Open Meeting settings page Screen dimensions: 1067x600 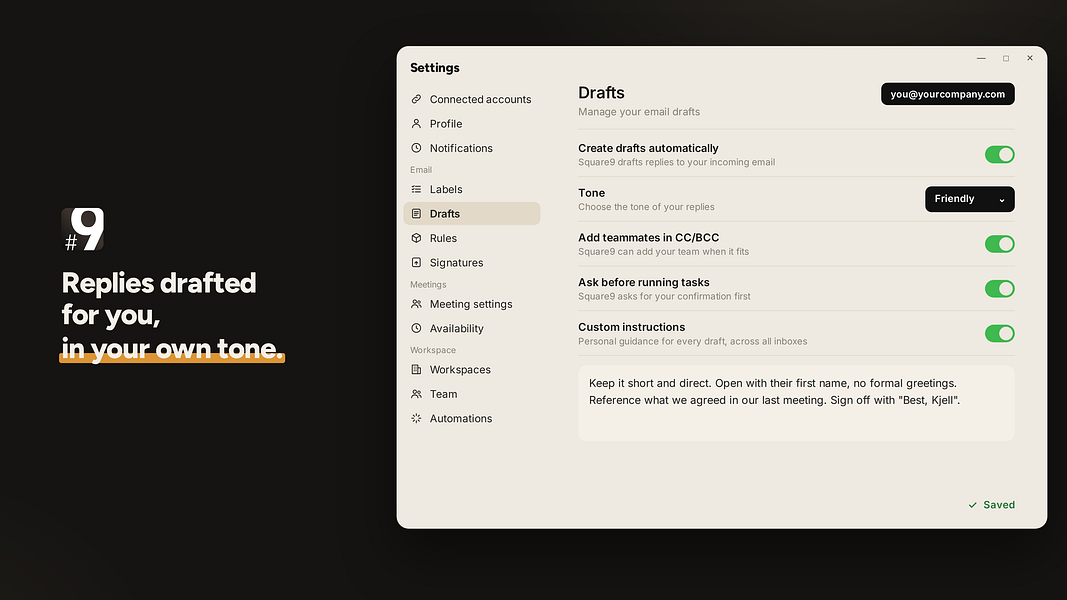point(472,304)
